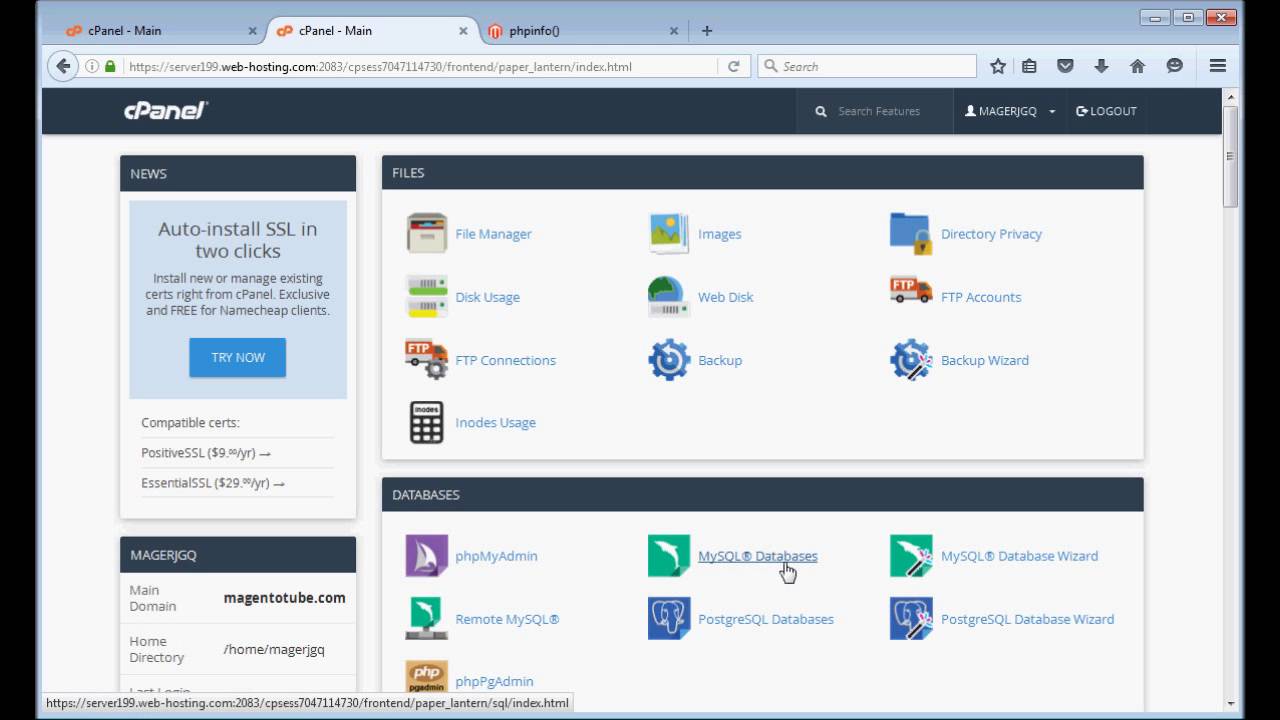Click the File Manager text link
The width and height of the screenshot is (1280, 720).
(x=493, y=234)
